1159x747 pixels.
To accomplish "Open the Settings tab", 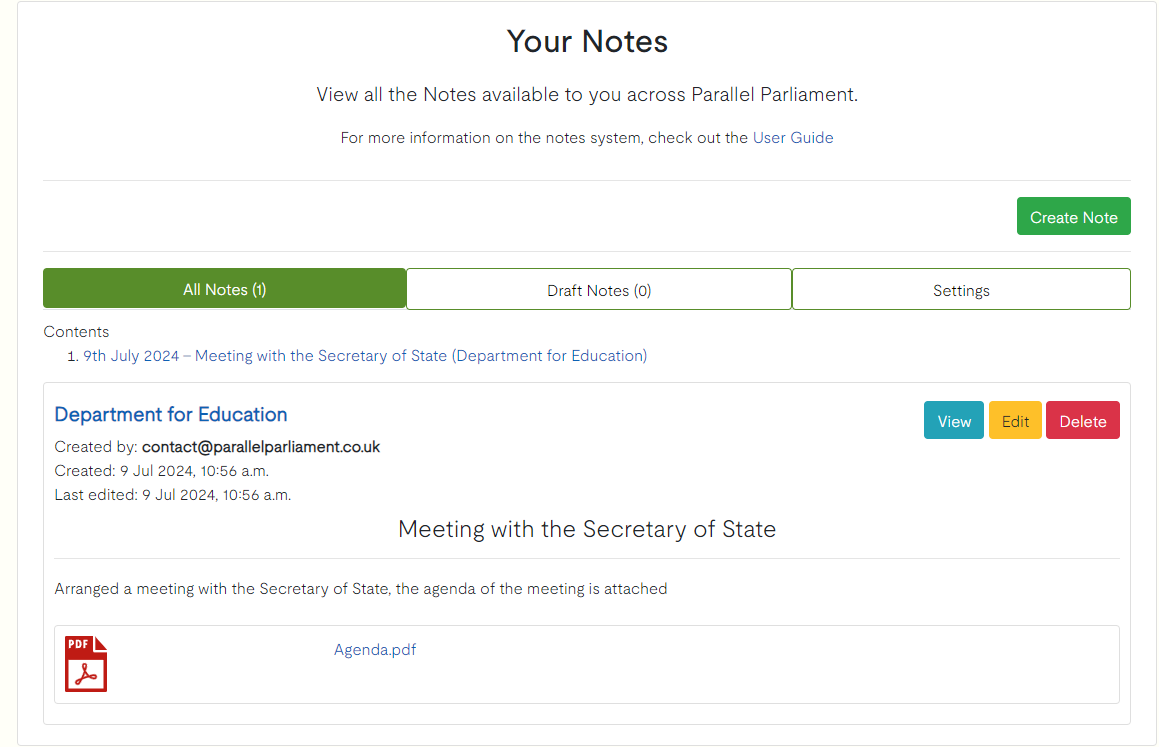I will click(960, 290).
